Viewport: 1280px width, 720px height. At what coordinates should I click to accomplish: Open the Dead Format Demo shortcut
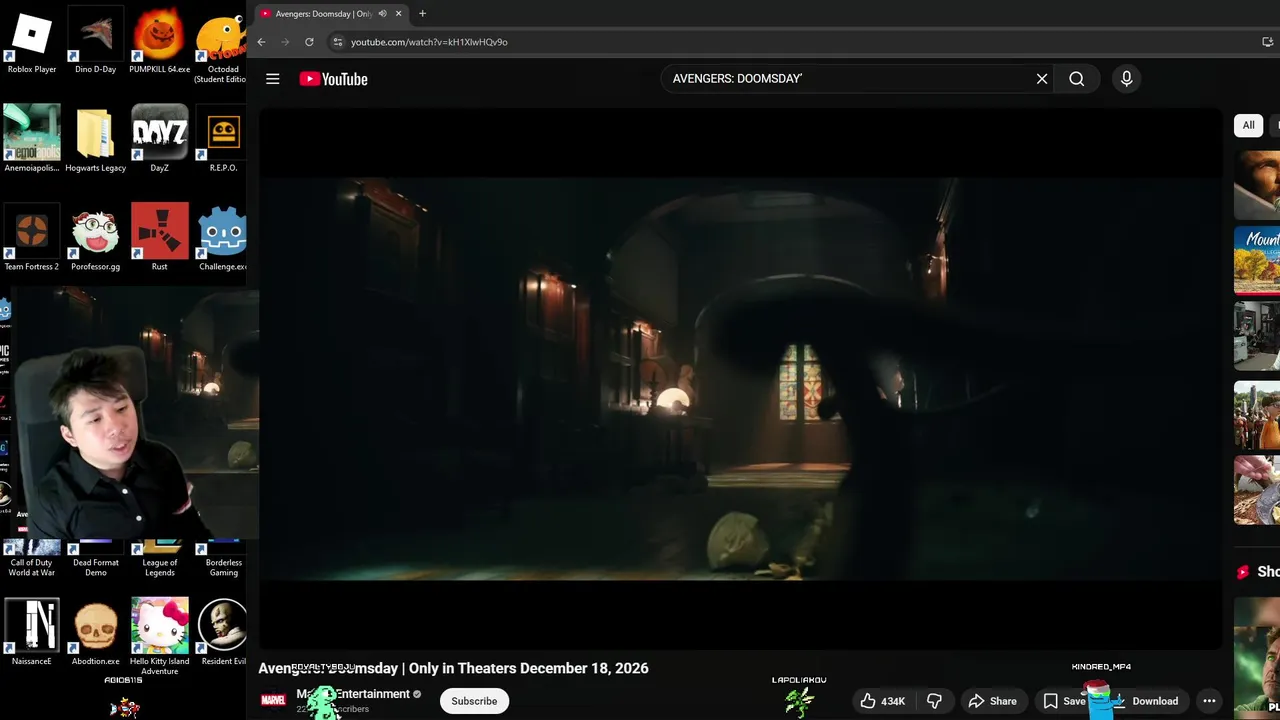click(x=95, y=559)
